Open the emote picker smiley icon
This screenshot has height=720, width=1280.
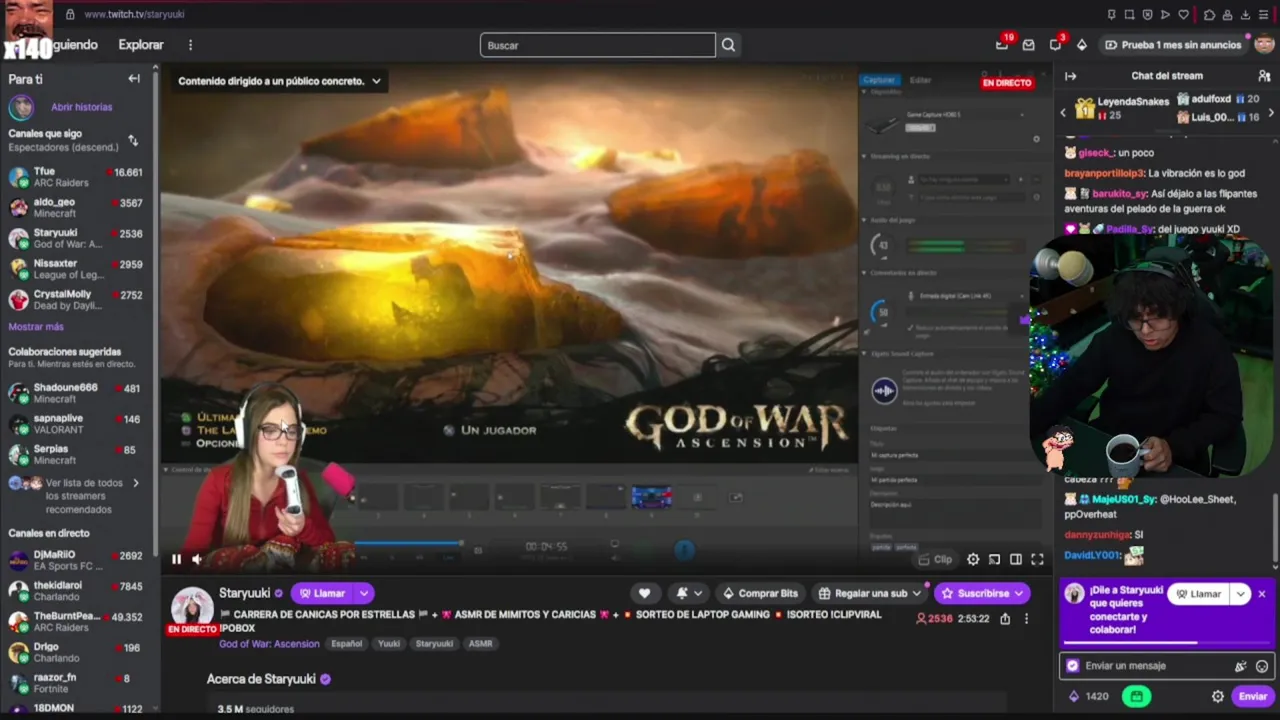1262,666
